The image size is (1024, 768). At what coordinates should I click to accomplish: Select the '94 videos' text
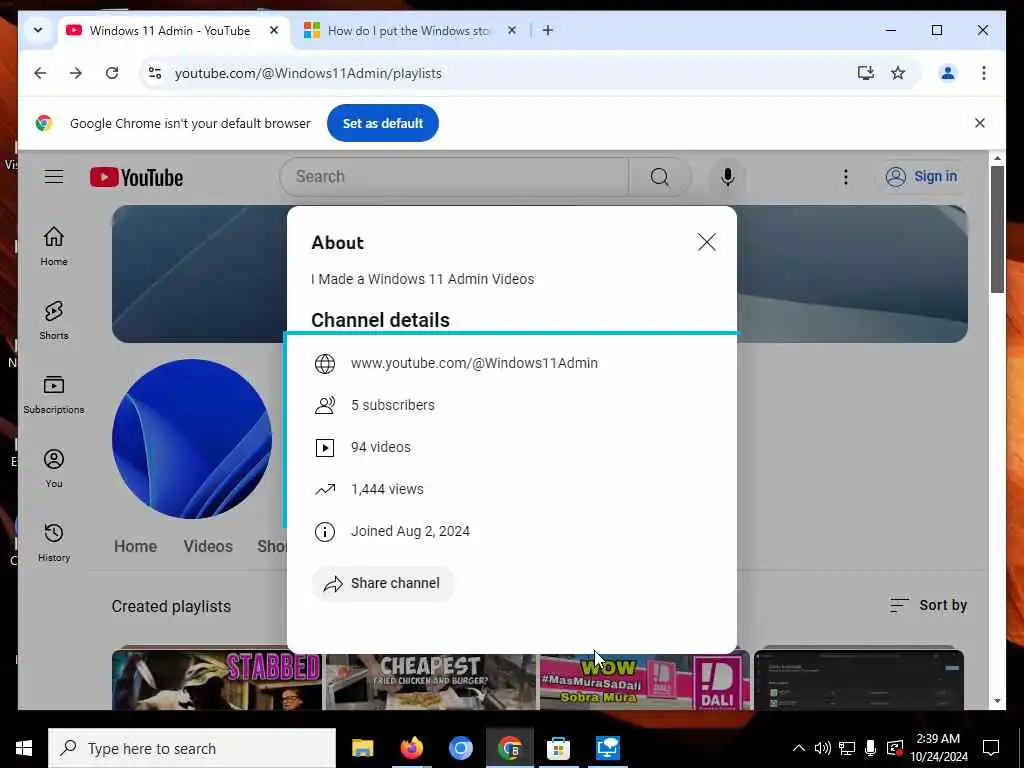[381, 447]
